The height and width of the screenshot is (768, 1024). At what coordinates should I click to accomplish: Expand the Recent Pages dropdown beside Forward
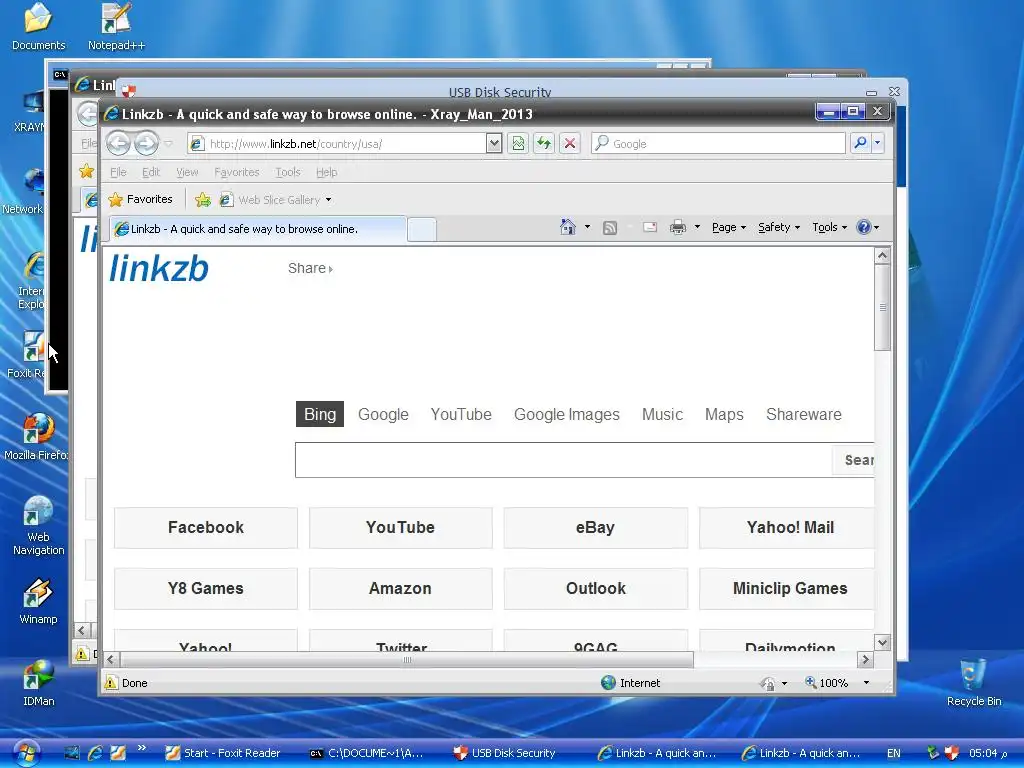pos(168,143)
